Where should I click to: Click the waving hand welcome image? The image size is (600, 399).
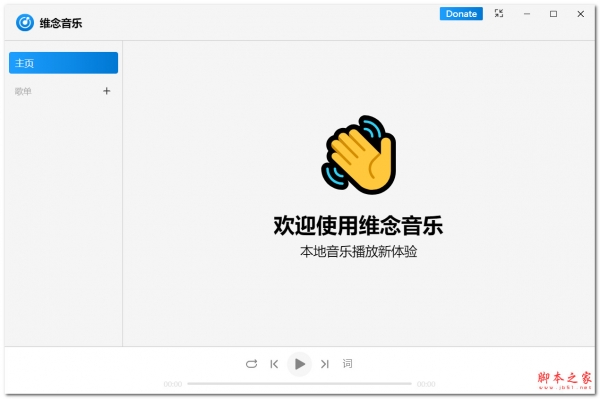click(x=359, y=155)
